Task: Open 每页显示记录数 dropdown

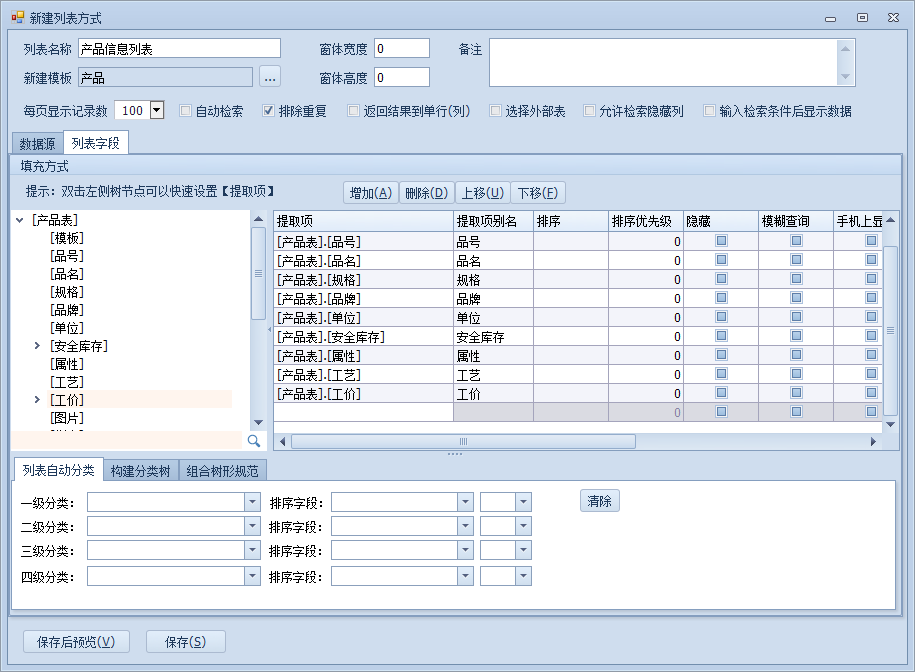Action: click(x=156, y=110)
